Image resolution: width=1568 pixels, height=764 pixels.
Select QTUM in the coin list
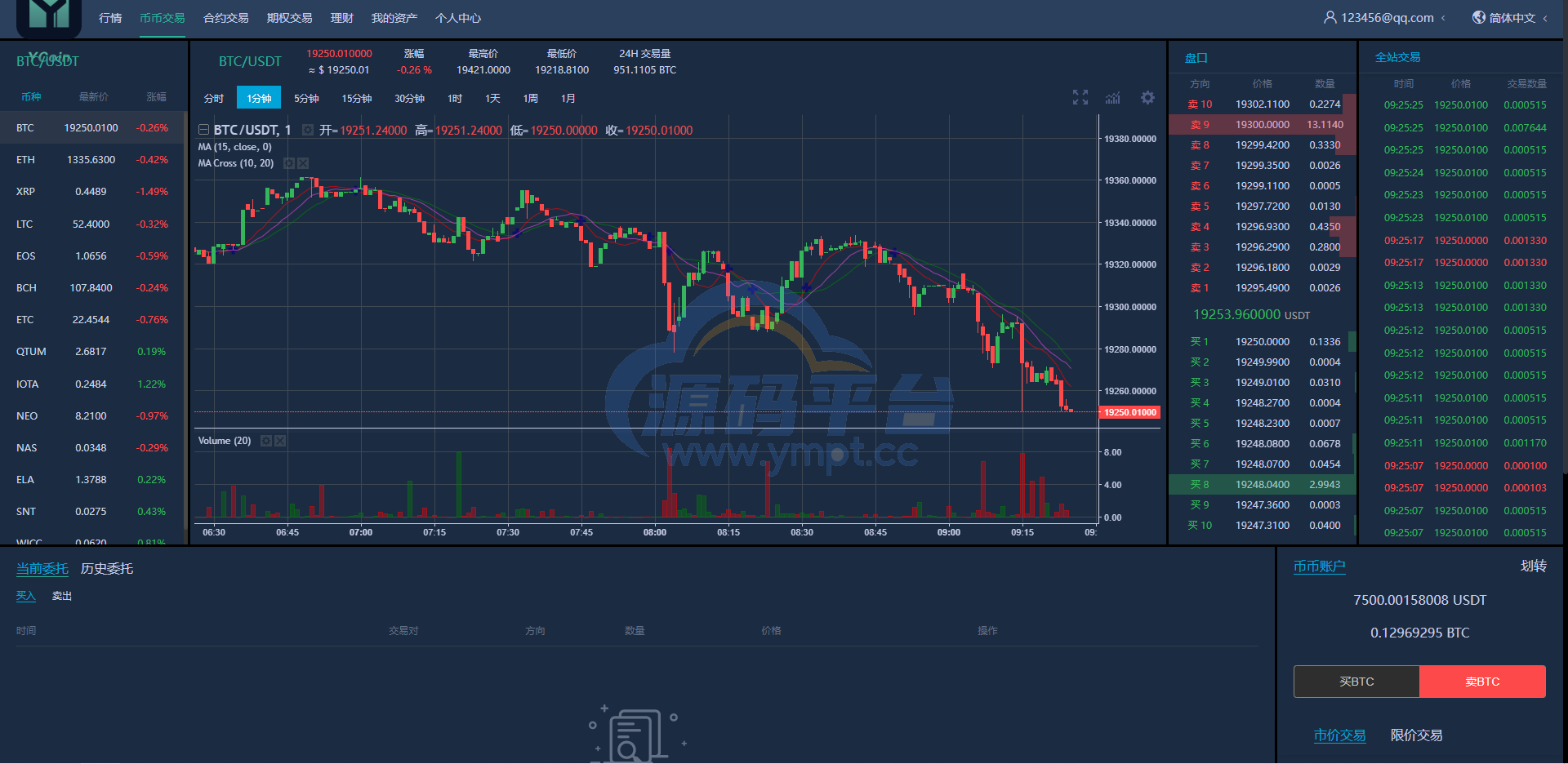(93, 352)
